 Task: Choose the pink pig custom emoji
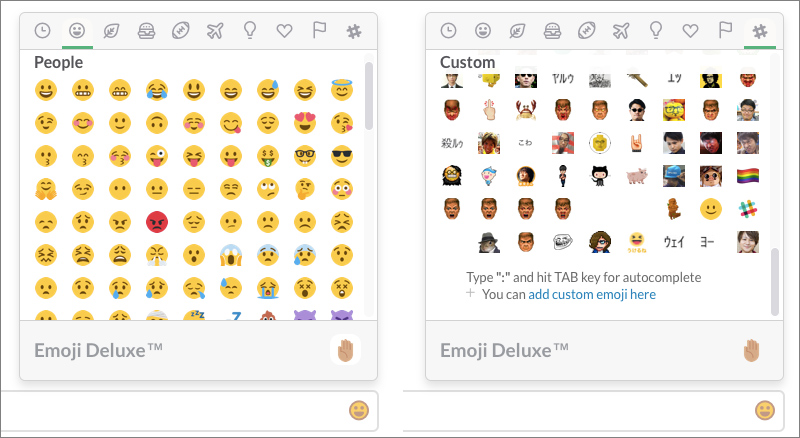[637, 176]
